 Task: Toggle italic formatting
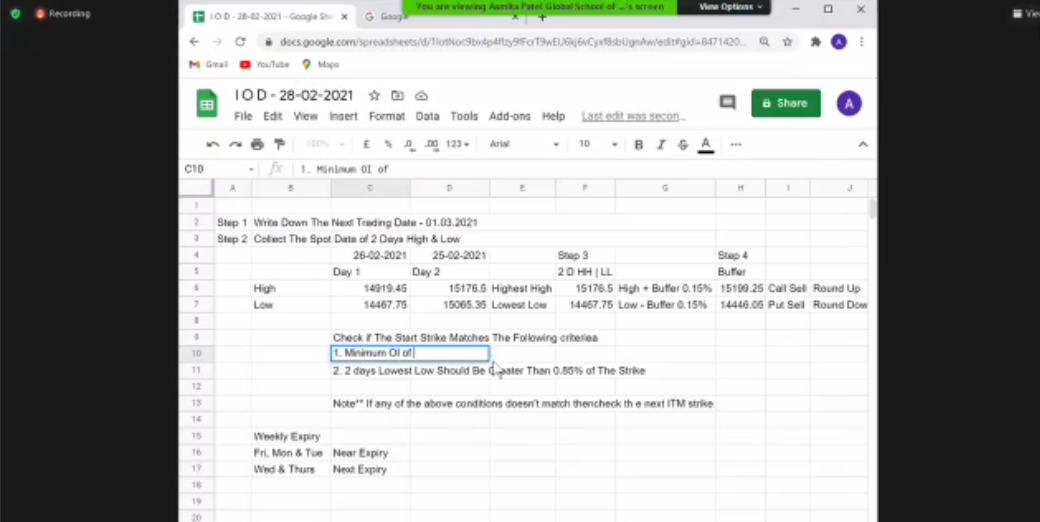point(661,145)
